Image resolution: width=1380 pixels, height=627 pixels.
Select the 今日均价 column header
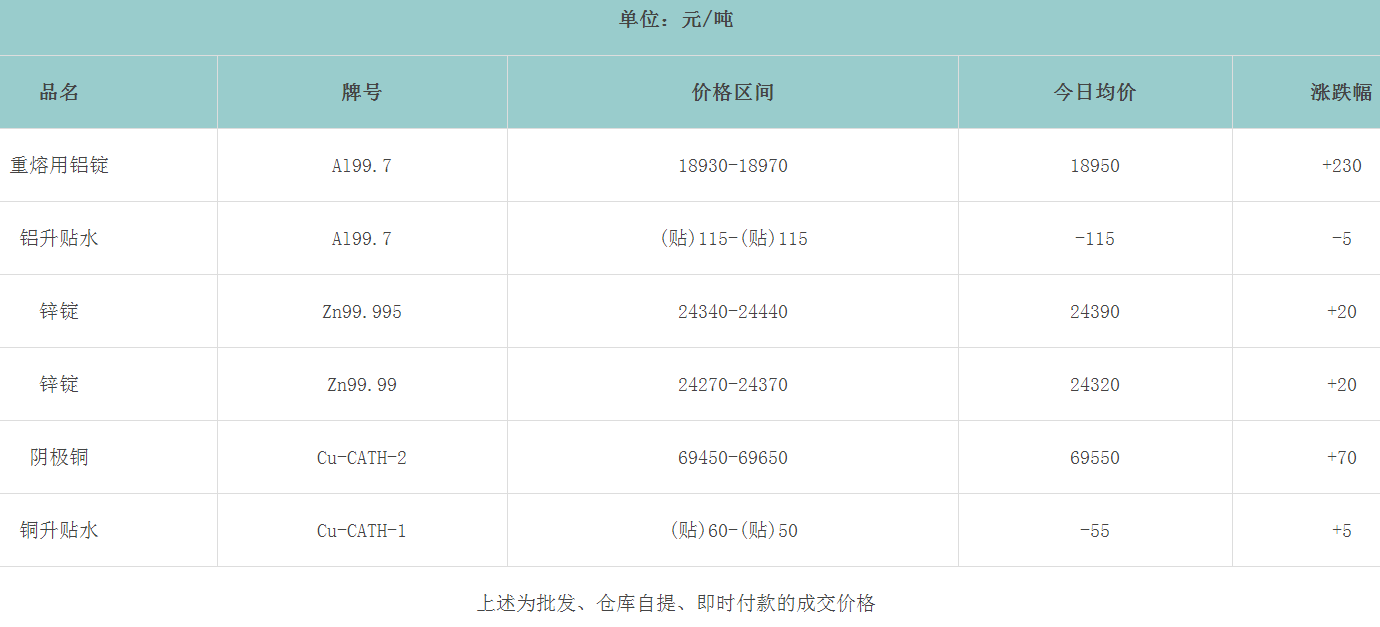click(x=1094, y=92)
